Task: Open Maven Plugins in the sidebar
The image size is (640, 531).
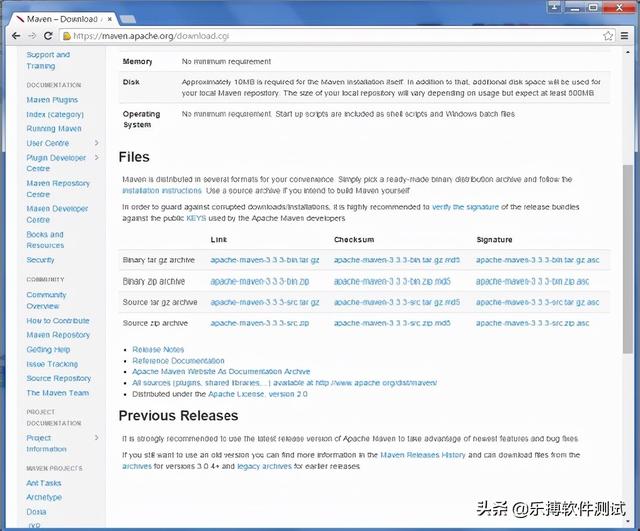Action: tap(52, 100)
